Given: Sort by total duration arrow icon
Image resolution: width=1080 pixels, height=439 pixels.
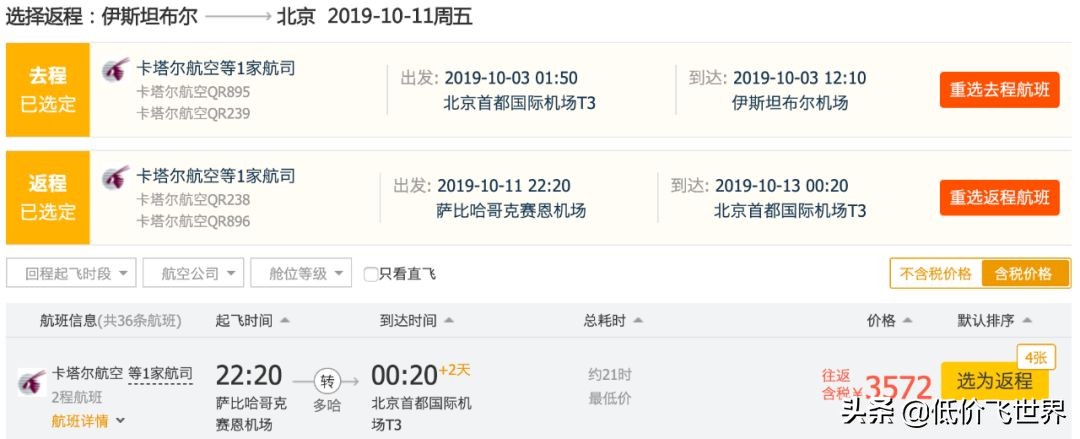Looking at the screenshot, I should (x=638, y=321).
